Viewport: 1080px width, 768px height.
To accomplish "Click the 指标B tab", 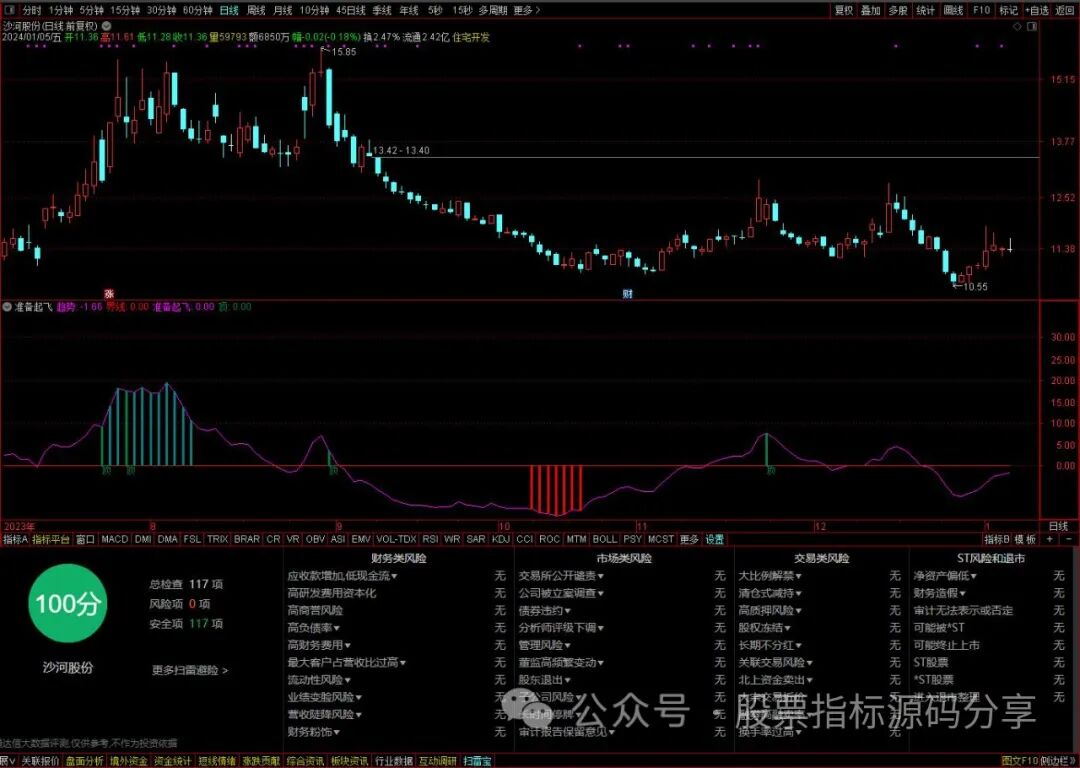I will click(x=997, y=539).
